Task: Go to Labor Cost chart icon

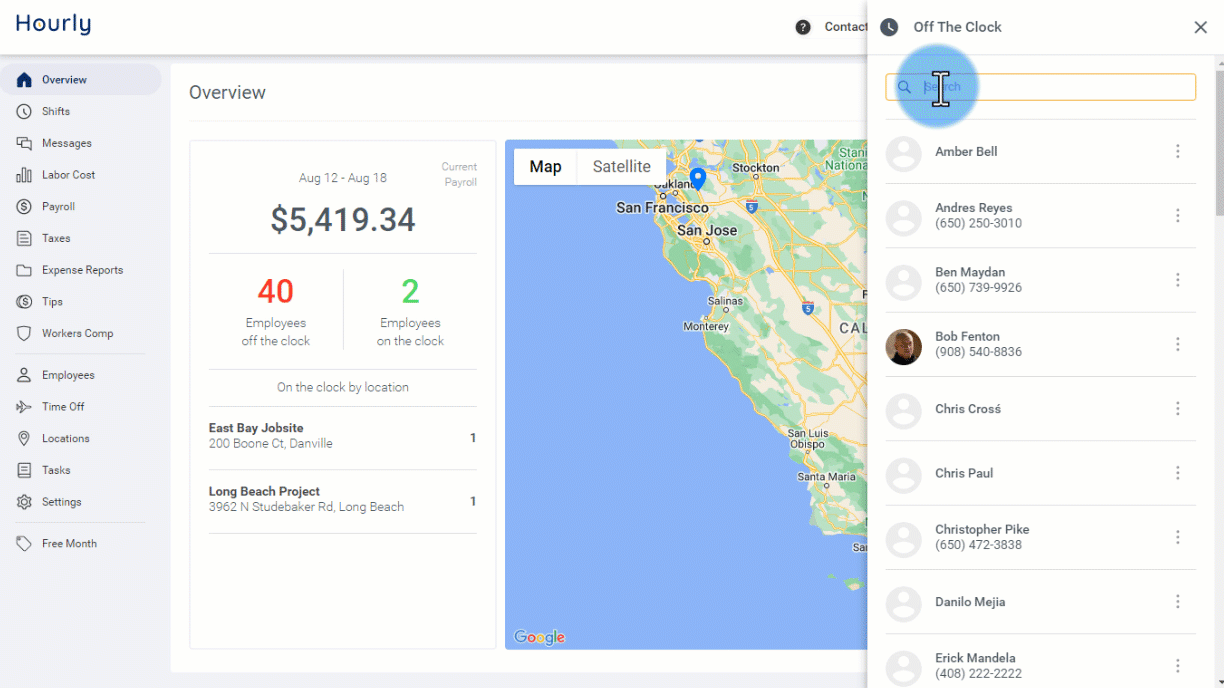Action: (24, 175)
